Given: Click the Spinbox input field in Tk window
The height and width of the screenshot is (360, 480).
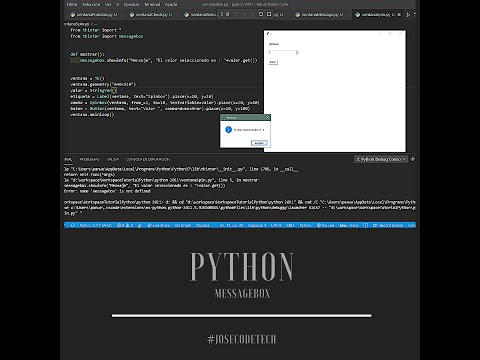Looking at the screenshot, I should 282,52.
